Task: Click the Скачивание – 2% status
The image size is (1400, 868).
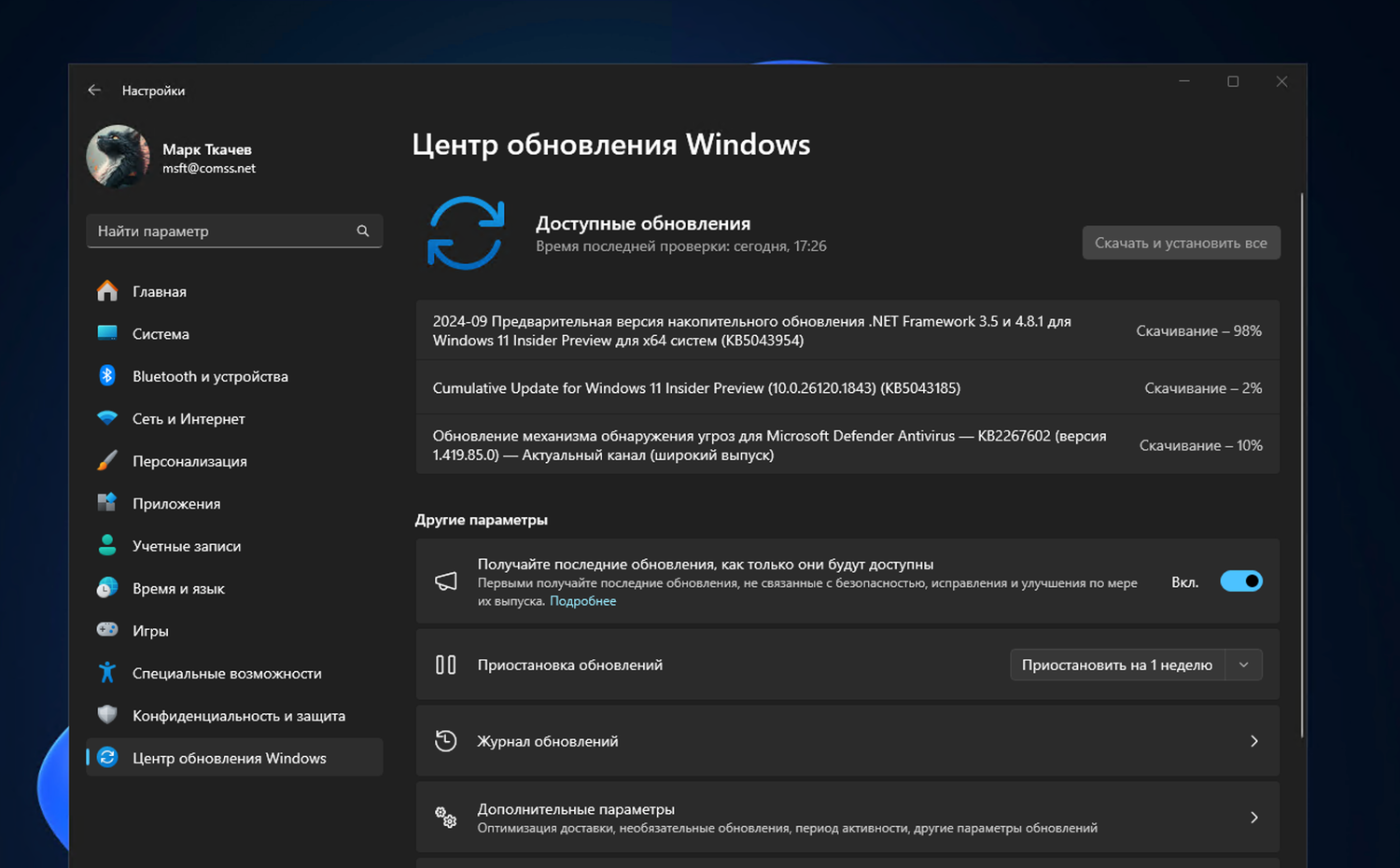Action: point(1203,388)
